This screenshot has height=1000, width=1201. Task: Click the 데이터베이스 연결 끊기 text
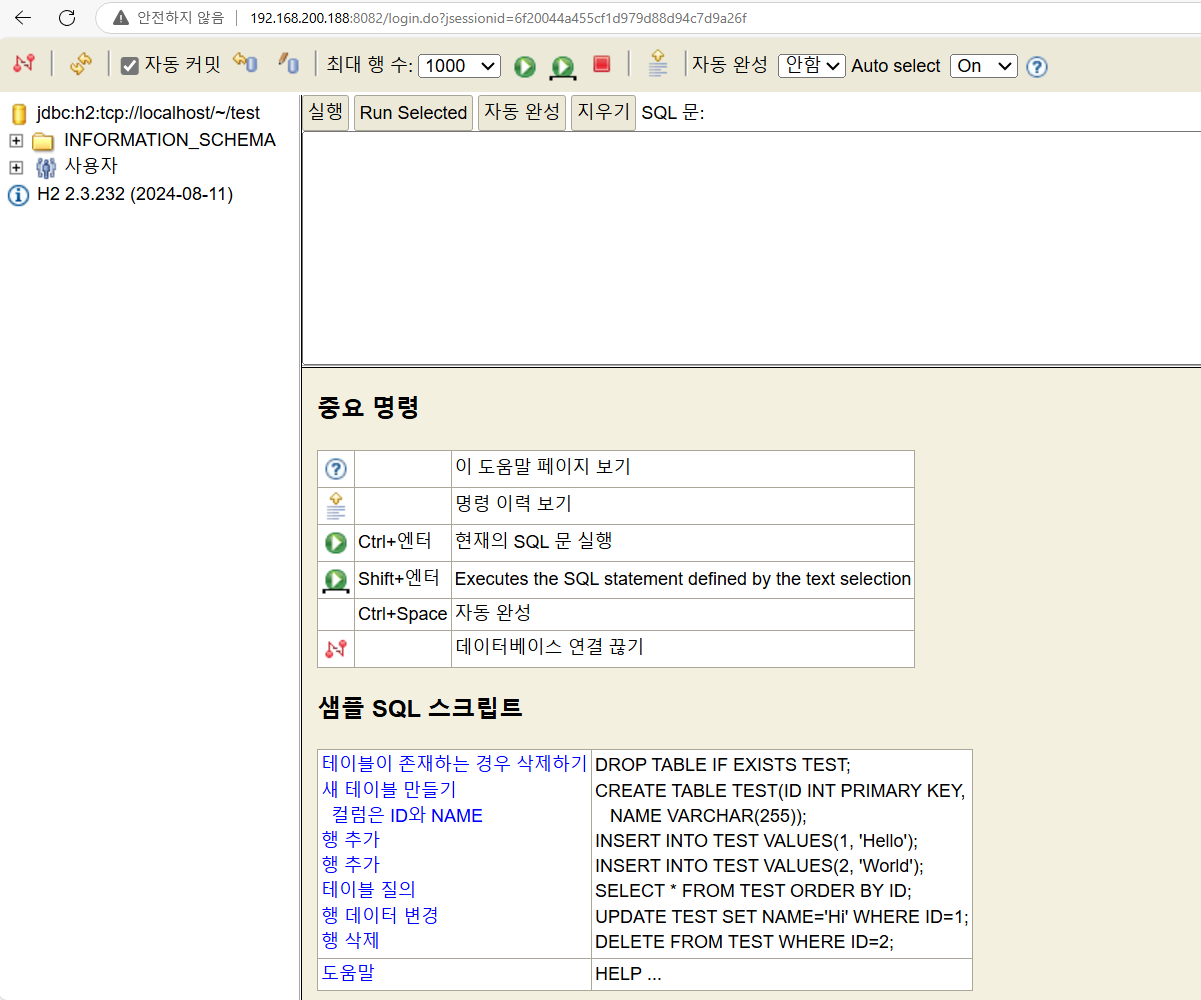coord(549,647)
